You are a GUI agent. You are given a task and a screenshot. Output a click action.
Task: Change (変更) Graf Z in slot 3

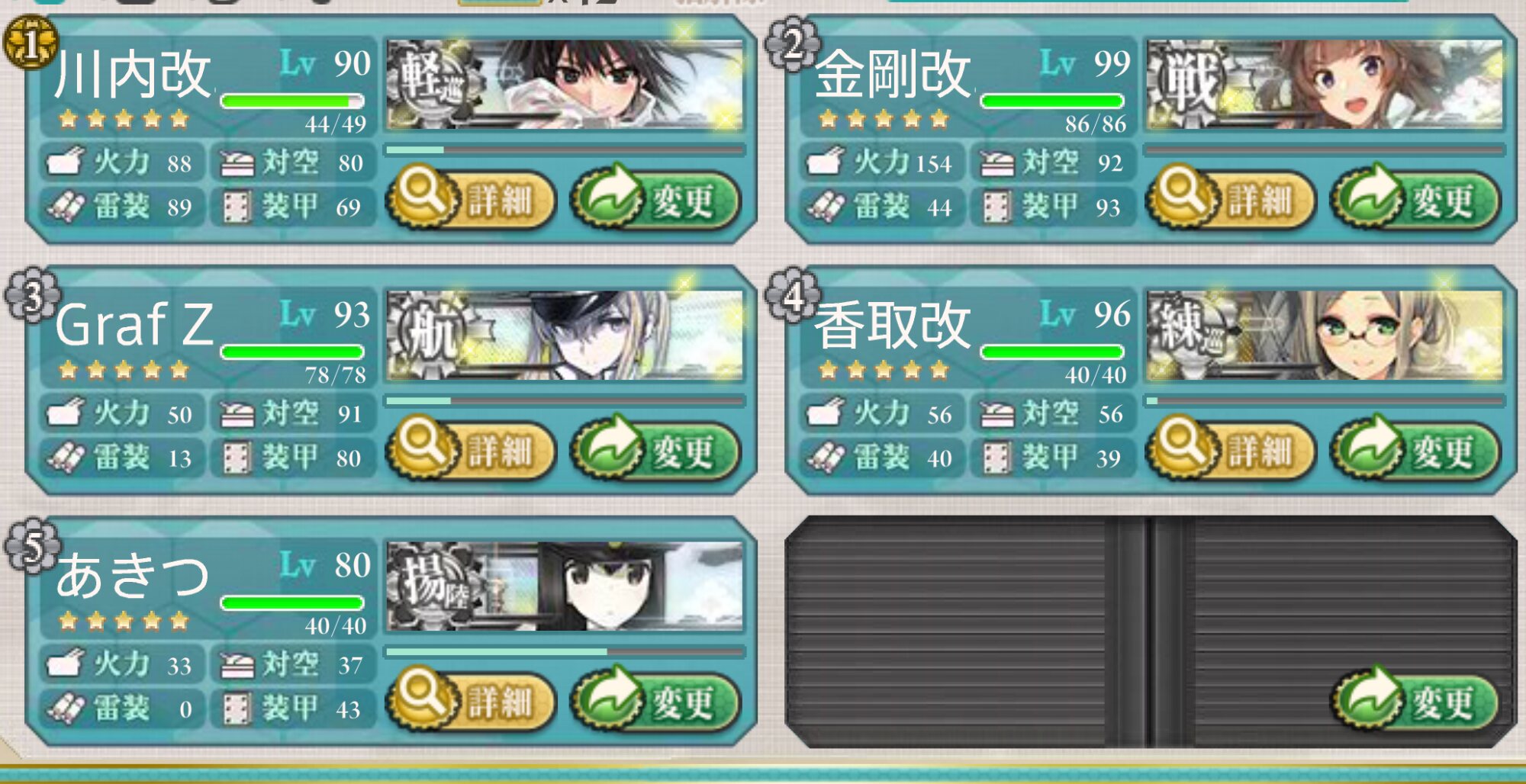655,450
